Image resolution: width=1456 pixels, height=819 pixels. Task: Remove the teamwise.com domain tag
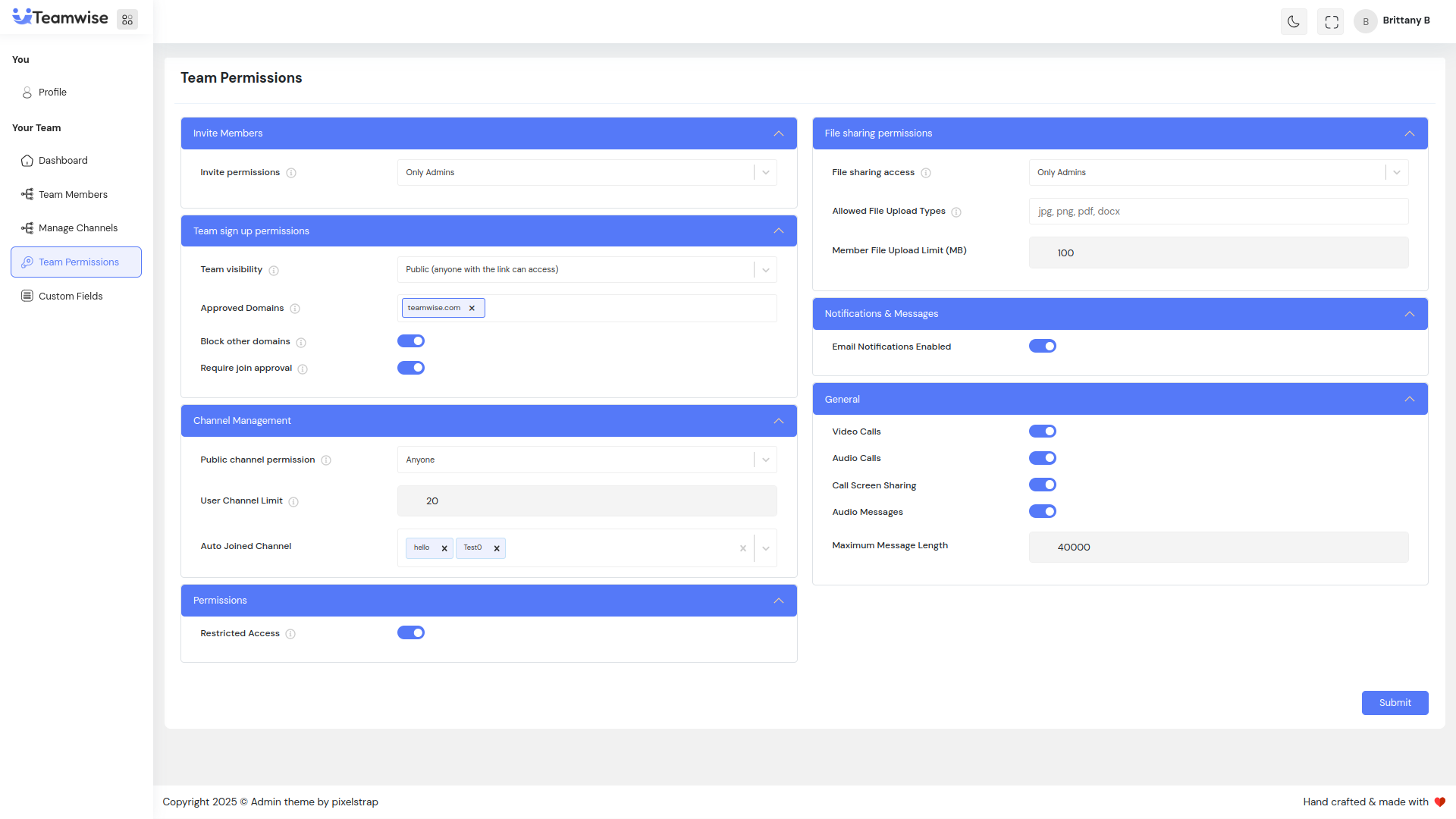472,308
